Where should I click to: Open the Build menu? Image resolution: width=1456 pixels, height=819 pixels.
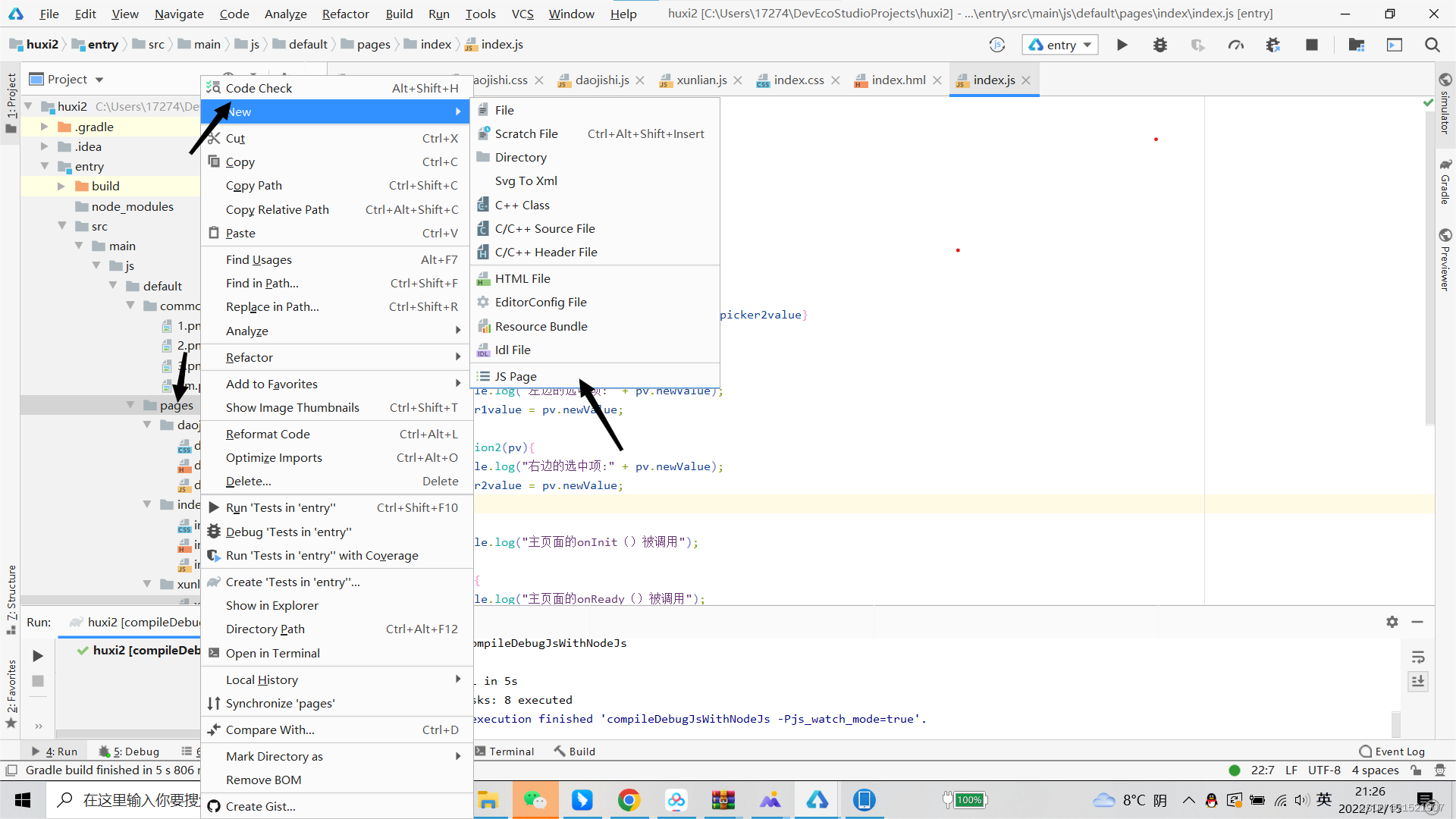[x=399, y=14]
